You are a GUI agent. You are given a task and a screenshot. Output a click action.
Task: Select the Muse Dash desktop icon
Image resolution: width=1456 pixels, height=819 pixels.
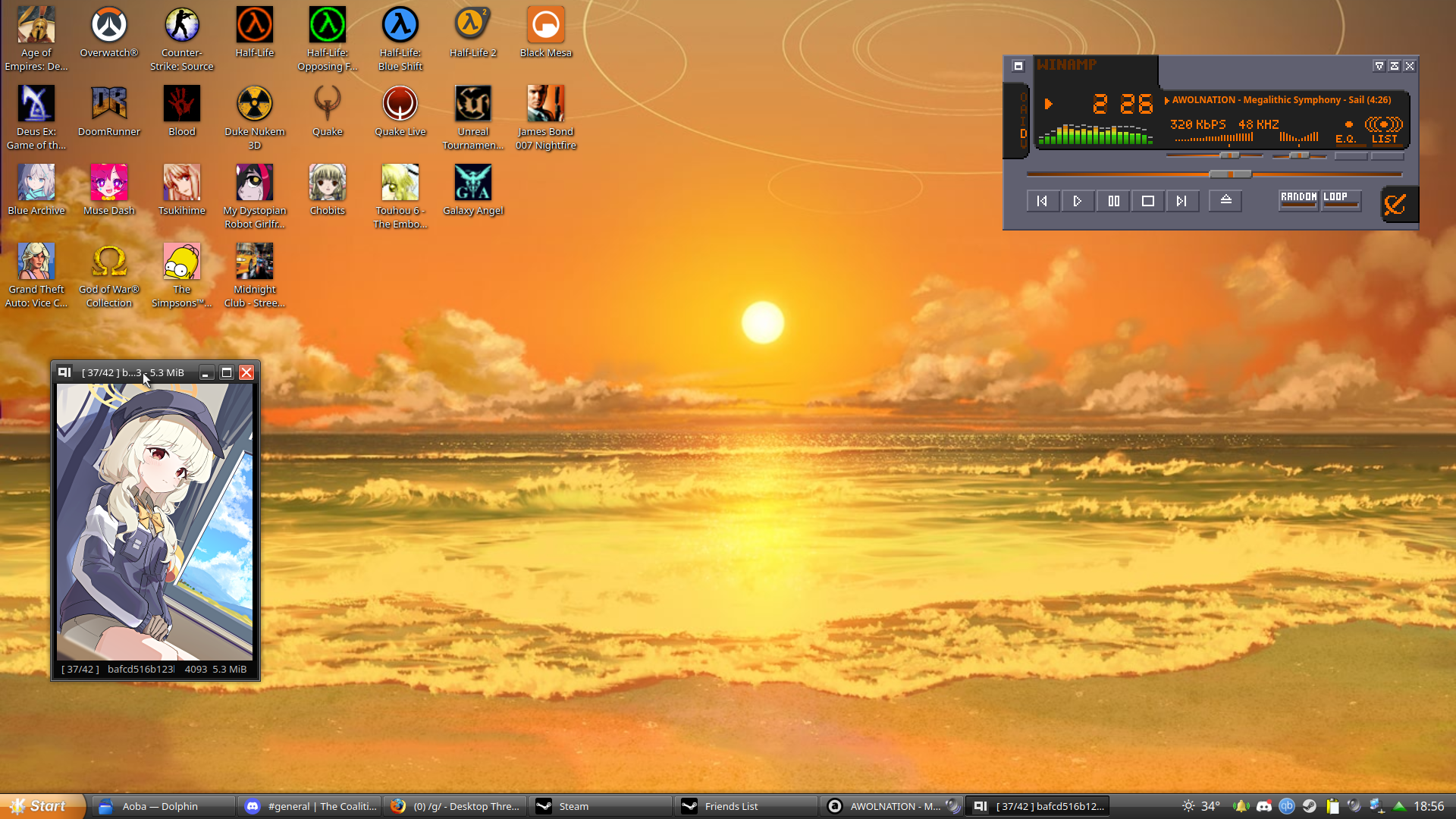[109, 190]
